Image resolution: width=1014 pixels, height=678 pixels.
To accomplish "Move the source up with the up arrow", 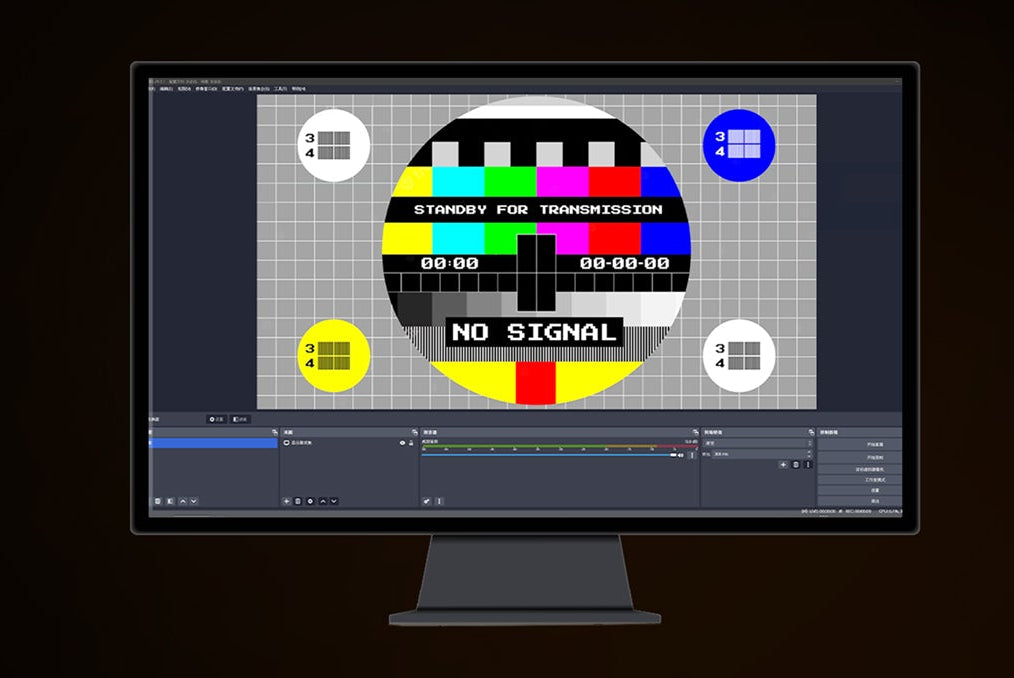I will click(x=322, y=501).
